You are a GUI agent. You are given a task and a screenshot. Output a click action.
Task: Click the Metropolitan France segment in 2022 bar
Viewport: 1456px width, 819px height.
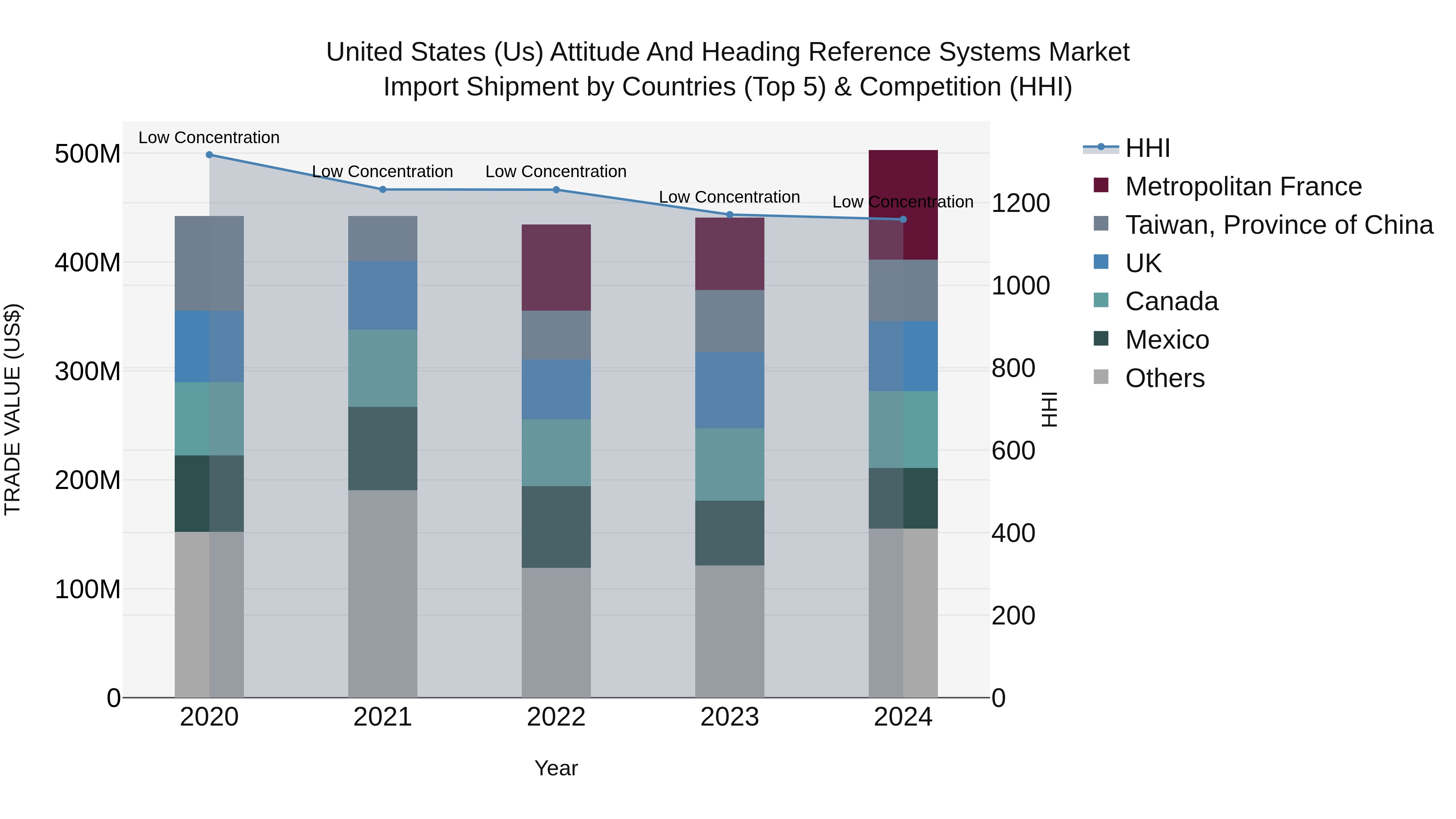click(556, 267)
